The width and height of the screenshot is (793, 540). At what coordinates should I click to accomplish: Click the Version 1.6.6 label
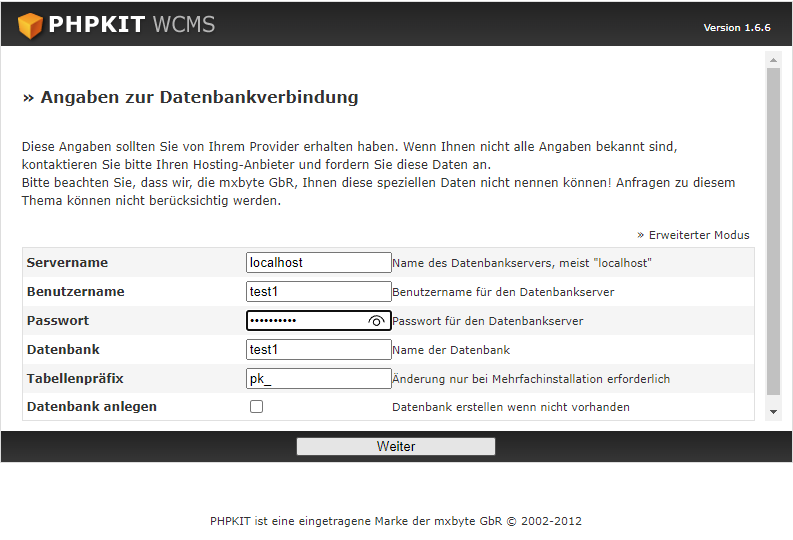[736, 28]
